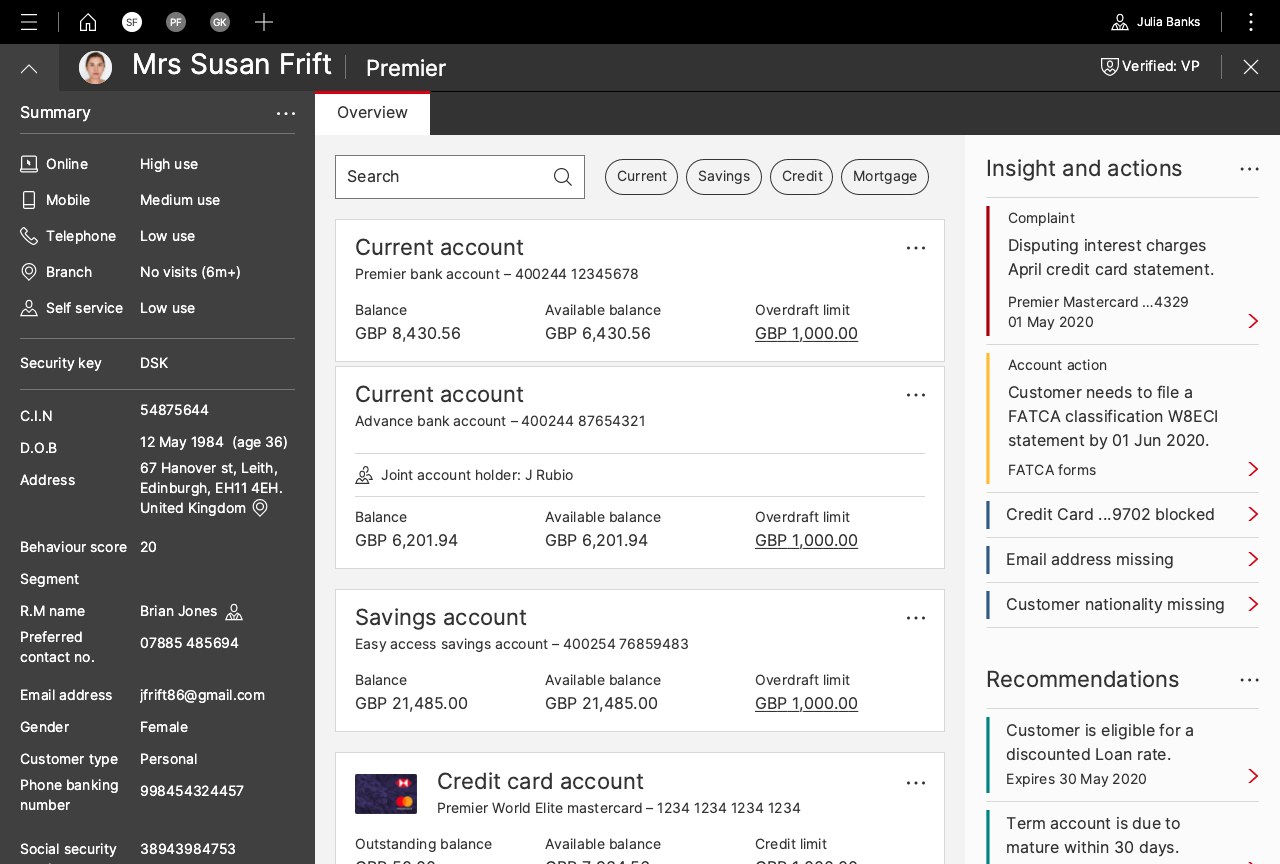Open the Email address missing chevron
This screenshot has height=864, width=1280.
[x=1252, y=559]
